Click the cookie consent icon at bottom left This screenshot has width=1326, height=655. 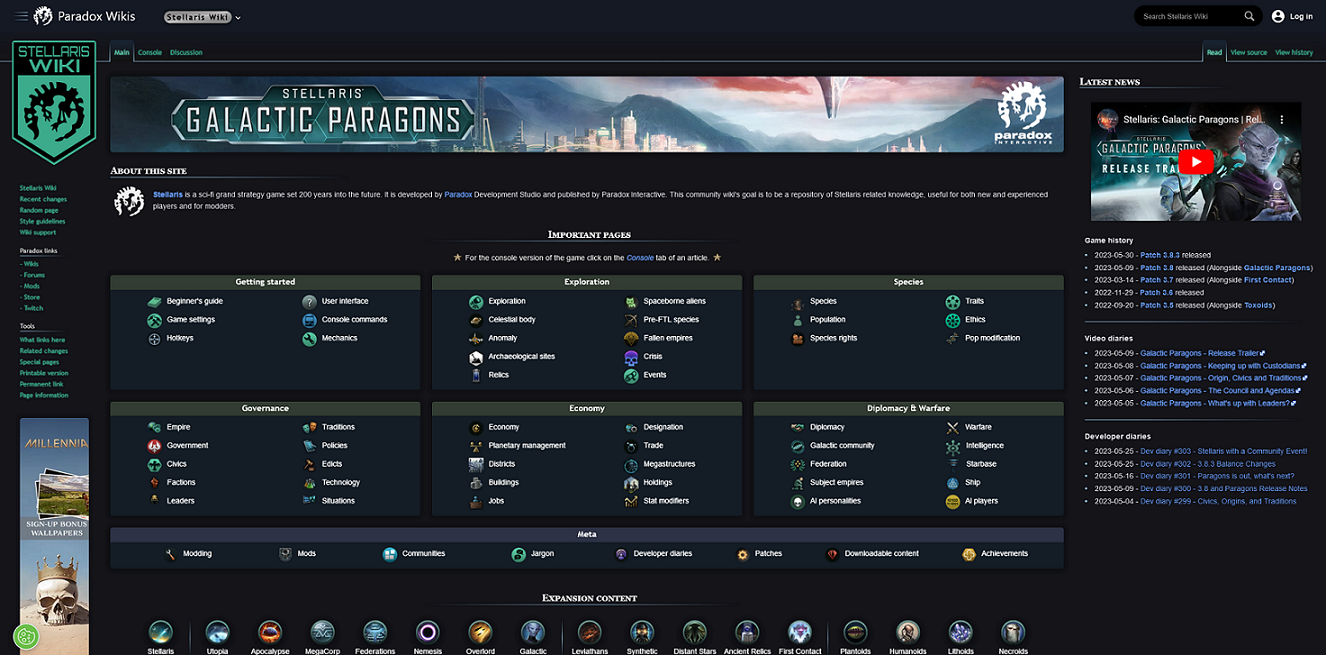[26, 636]
